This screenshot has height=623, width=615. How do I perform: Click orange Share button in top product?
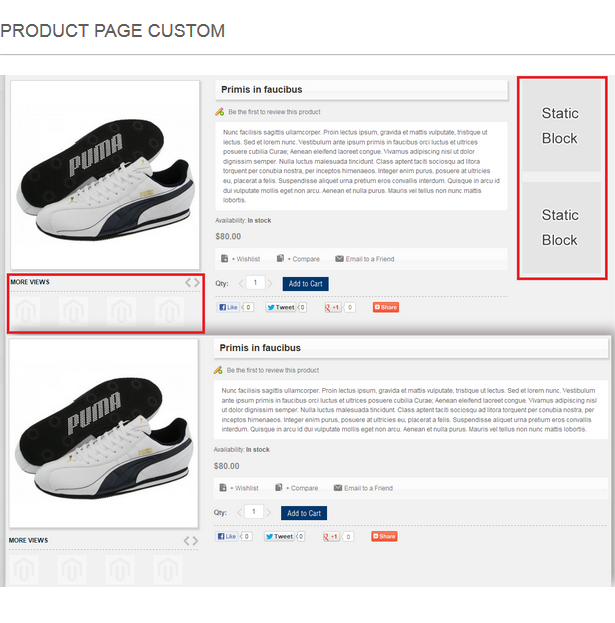click(386, 307)
